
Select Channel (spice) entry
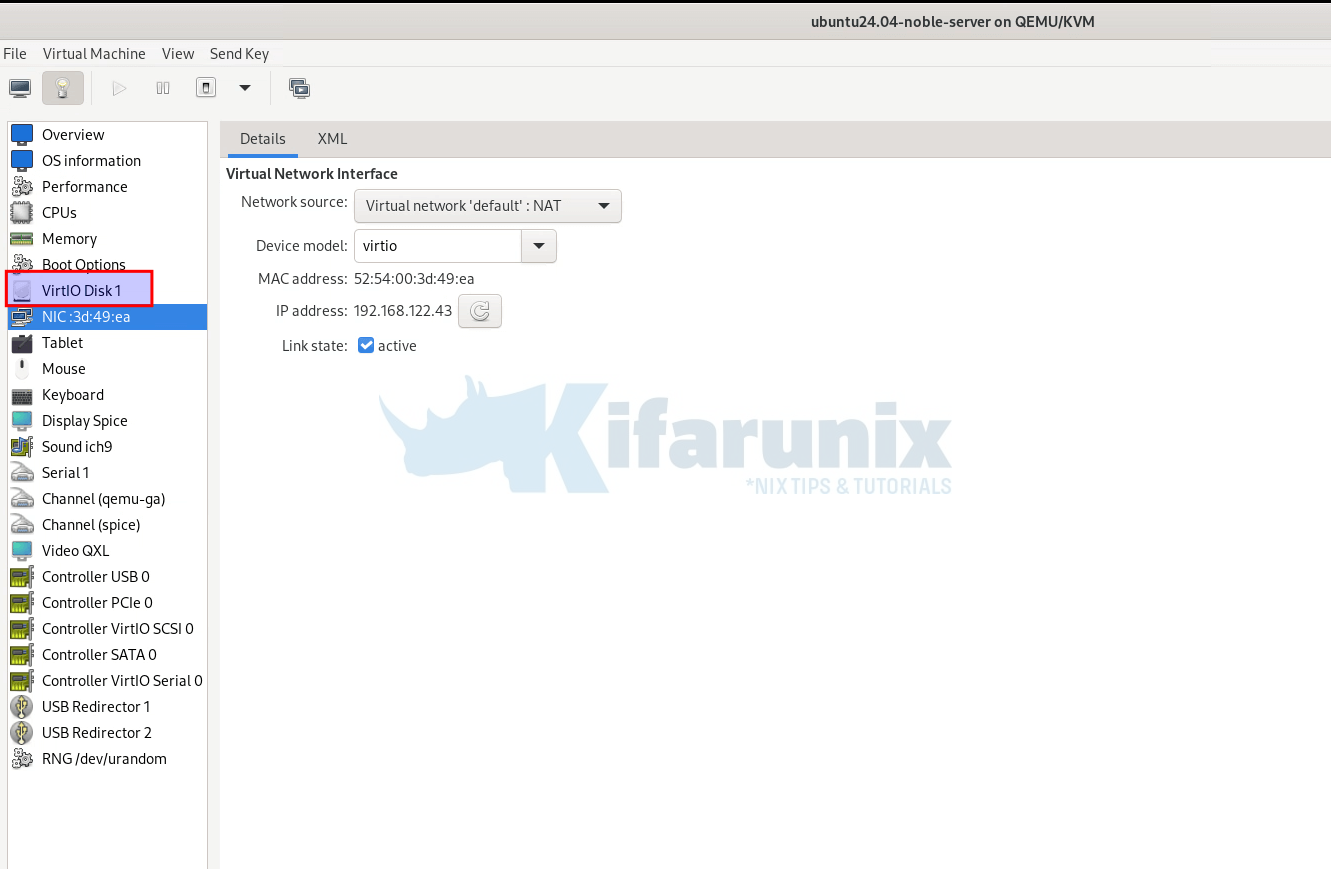[108, 525]
